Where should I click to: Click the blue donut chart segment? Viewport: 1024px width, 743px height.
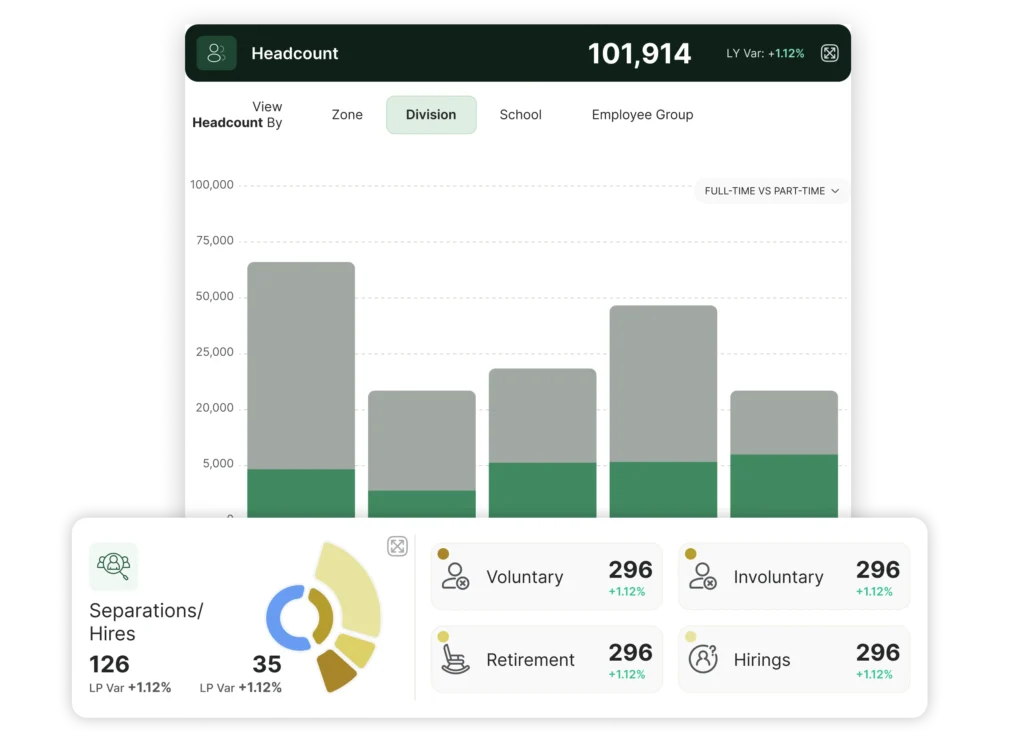[x=275, y=618]
